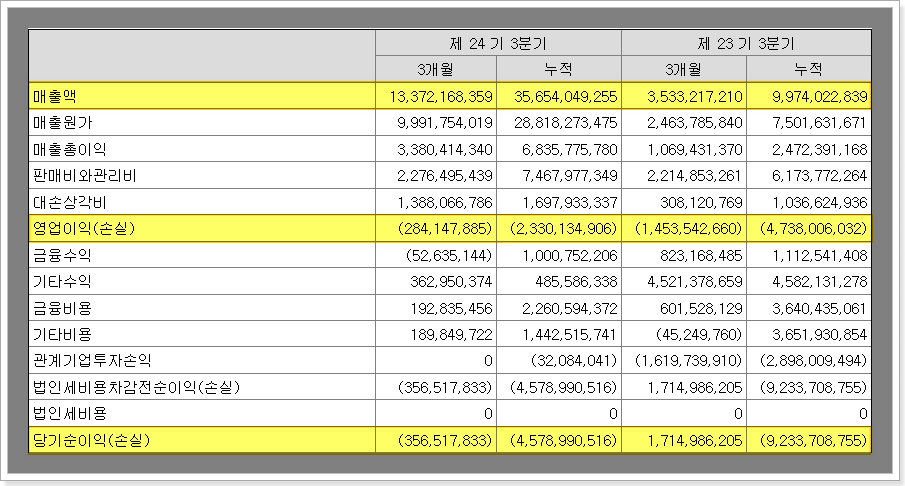Click the value (4,738,006,032)
Image resolution: width=905 pixels, height=486 pixels.
click(813, 229)
